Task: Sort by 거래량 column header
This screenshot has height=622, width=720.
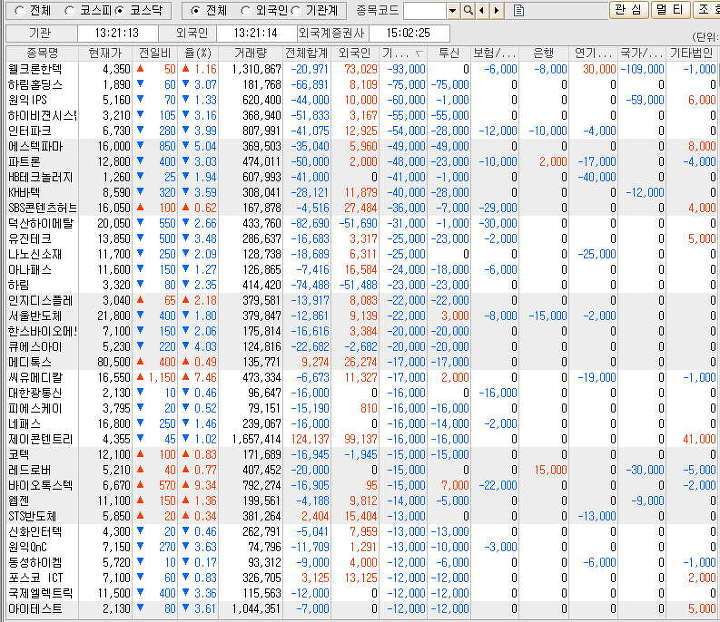Action: (251, 53)
